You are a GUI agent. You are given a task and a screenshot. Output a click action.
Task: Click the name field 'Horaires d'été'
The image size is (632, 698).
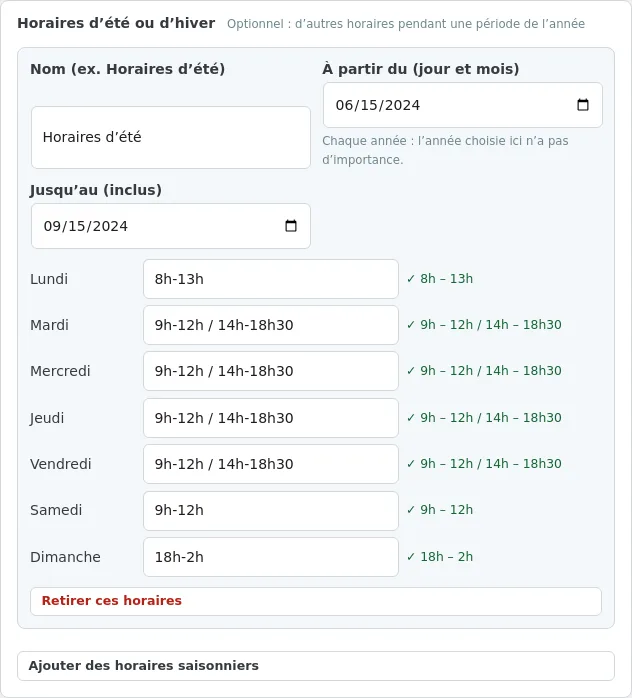[171, 137]
